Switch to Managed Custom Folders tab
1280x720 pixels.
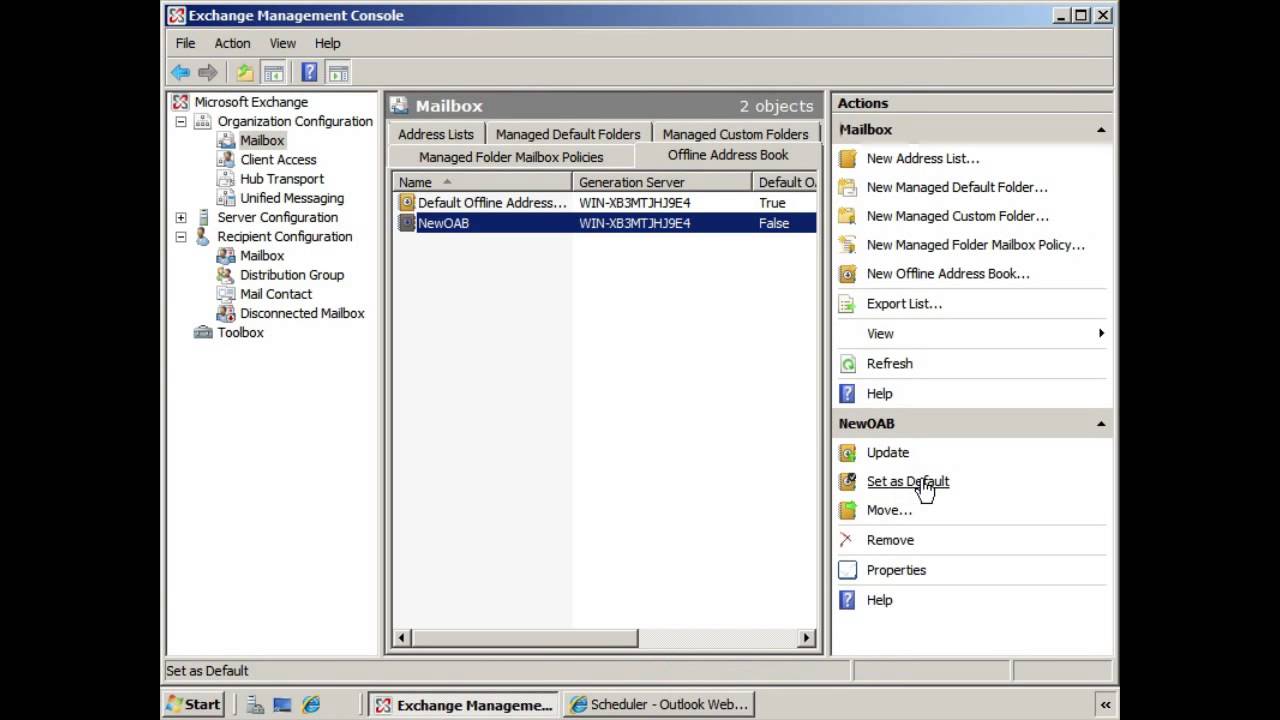click(x=735, y=134)
